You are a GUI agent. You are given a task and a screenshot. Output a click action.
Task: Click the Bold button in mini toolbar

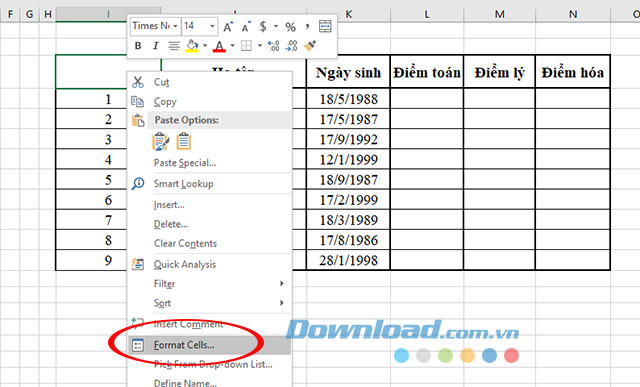point(138,46)
